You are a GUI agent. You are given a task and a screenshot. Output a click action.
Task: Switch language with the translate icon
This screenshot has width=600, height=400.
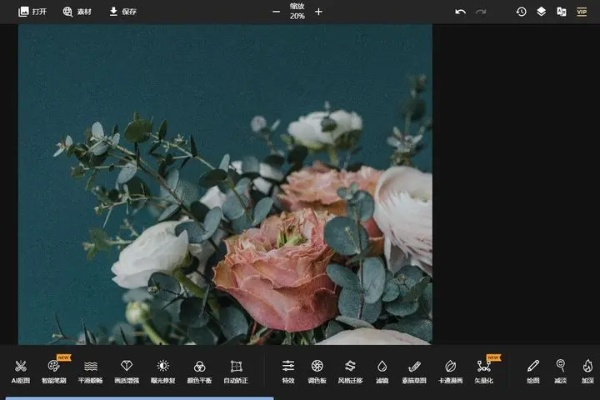[561, 11]
